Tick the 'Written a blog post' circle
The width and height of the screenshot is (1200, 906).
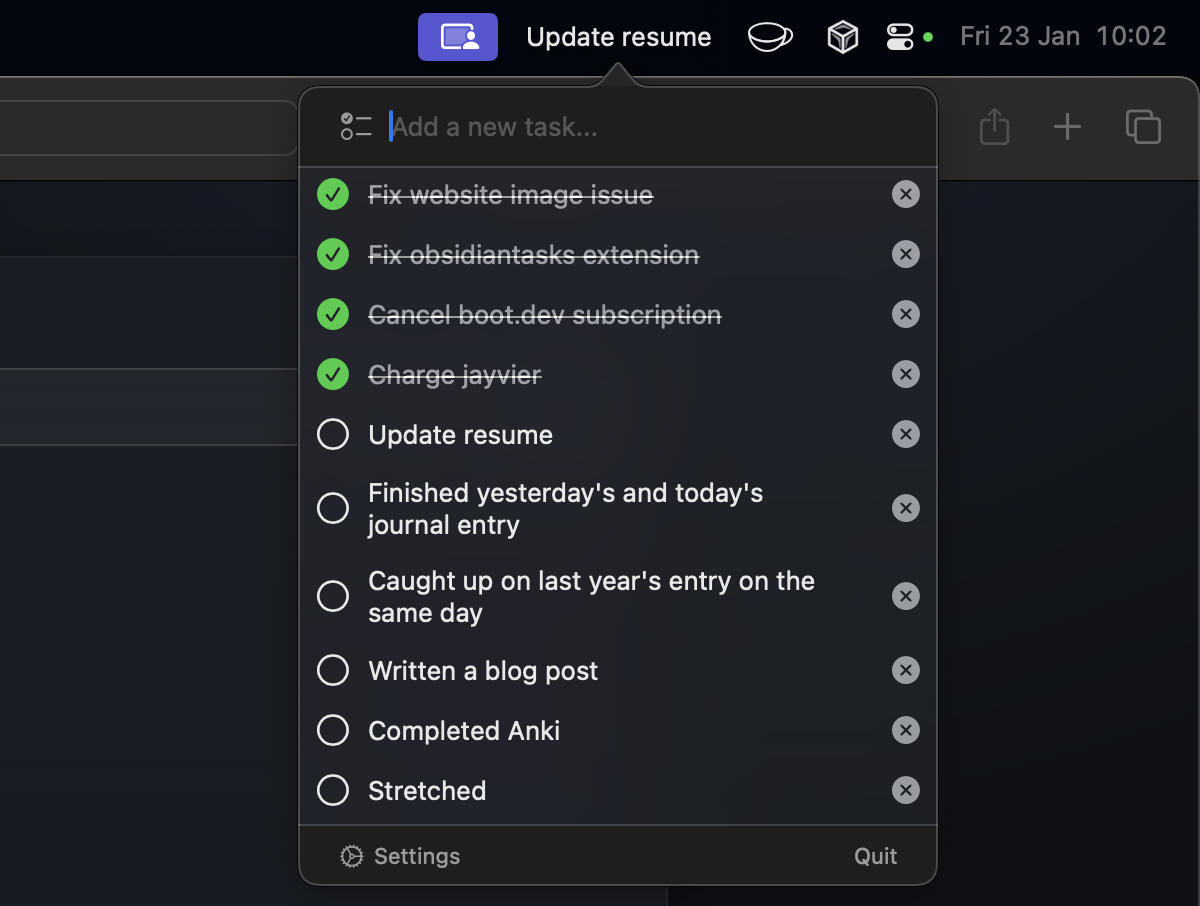tap(333, 671)
